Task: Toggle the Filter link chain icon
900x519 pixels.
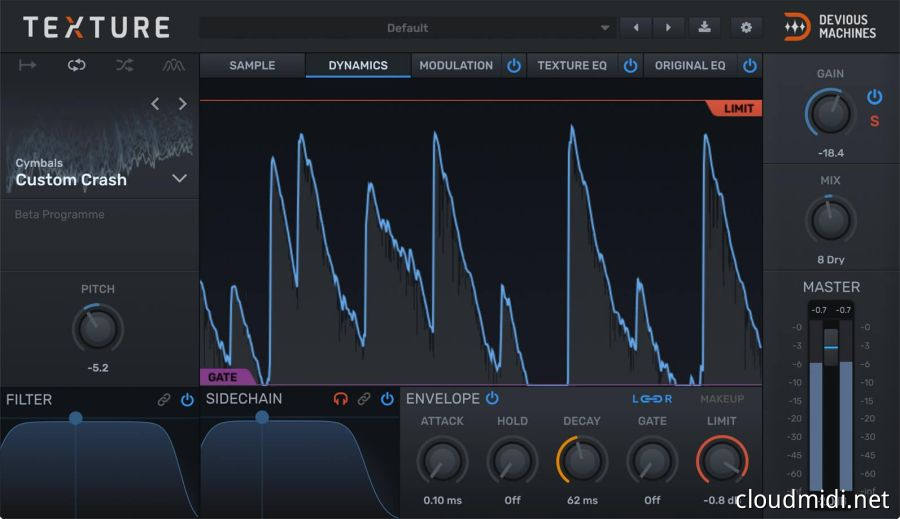Action: tap(164, 400)
